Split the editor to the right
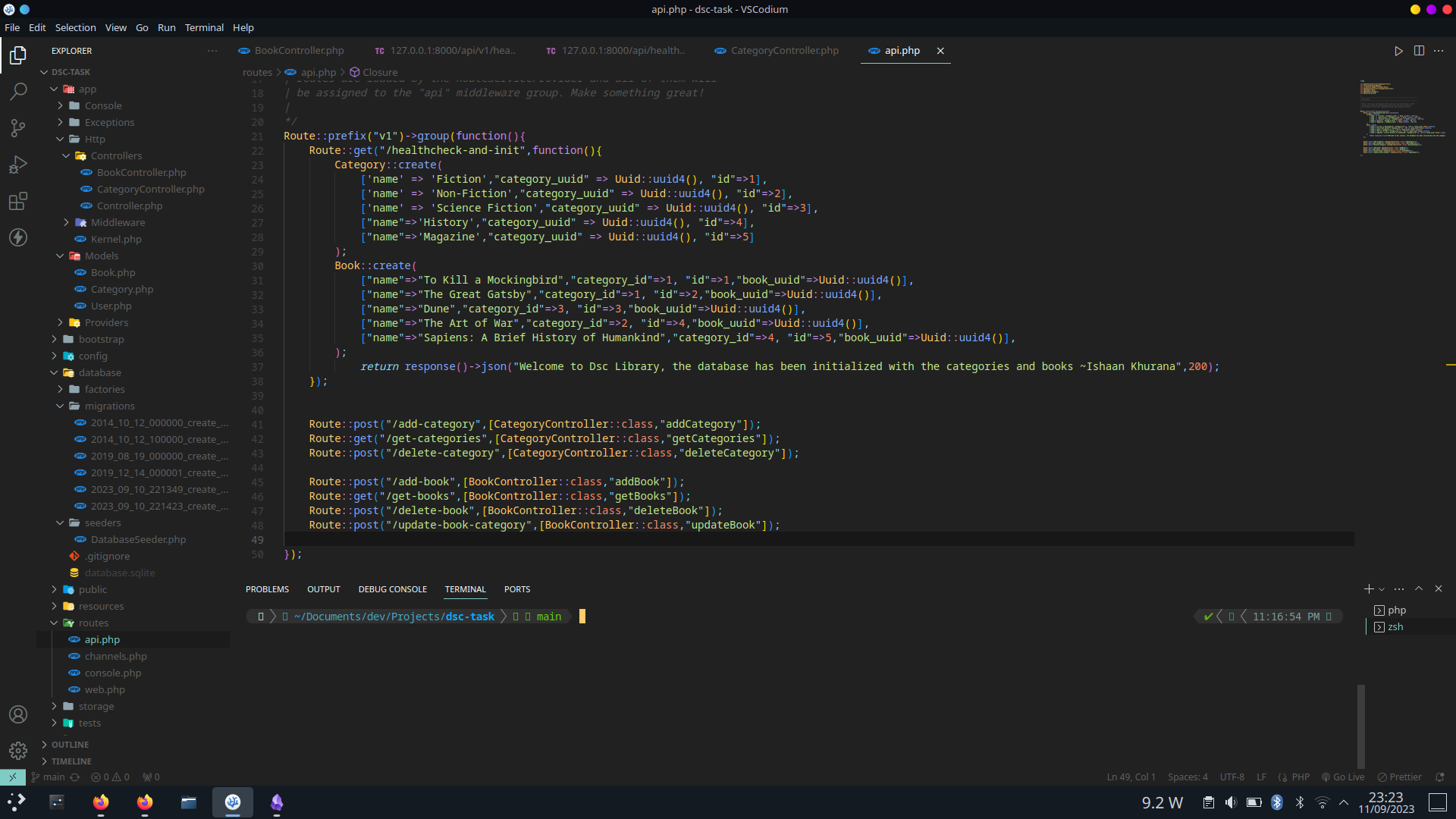The height and width of the screenshot is (819, 1456). [x=1419, y=51]
